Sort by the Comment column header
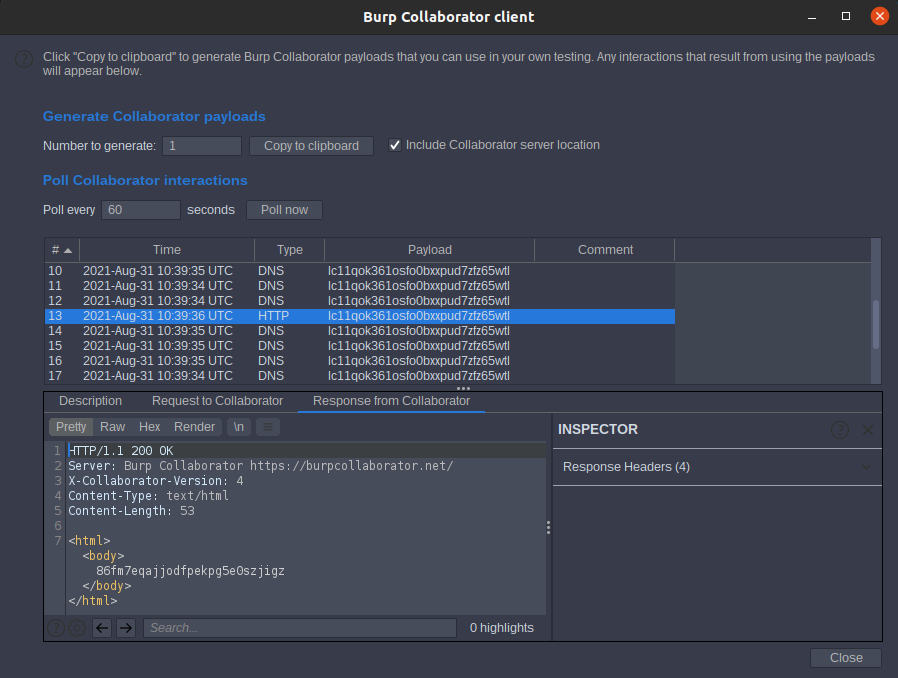The height and width of the screenshot is (678, 898). 605,250
